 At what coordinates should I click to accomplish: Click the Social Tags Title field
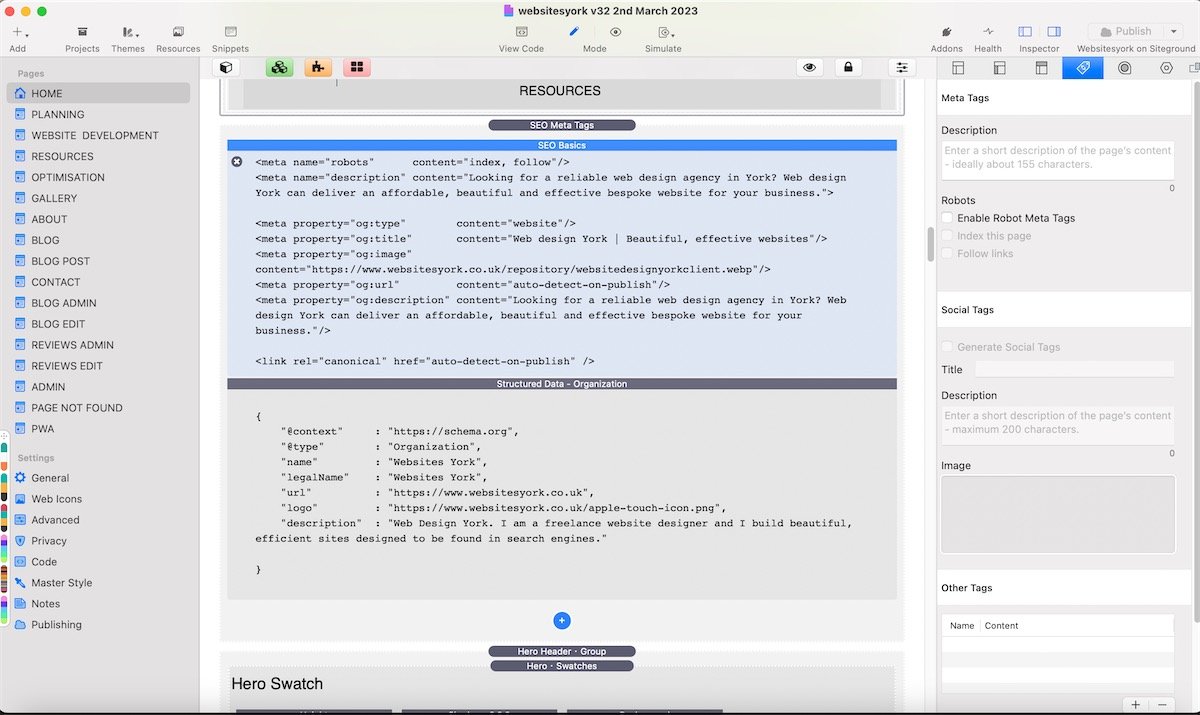coord(1074,370)
